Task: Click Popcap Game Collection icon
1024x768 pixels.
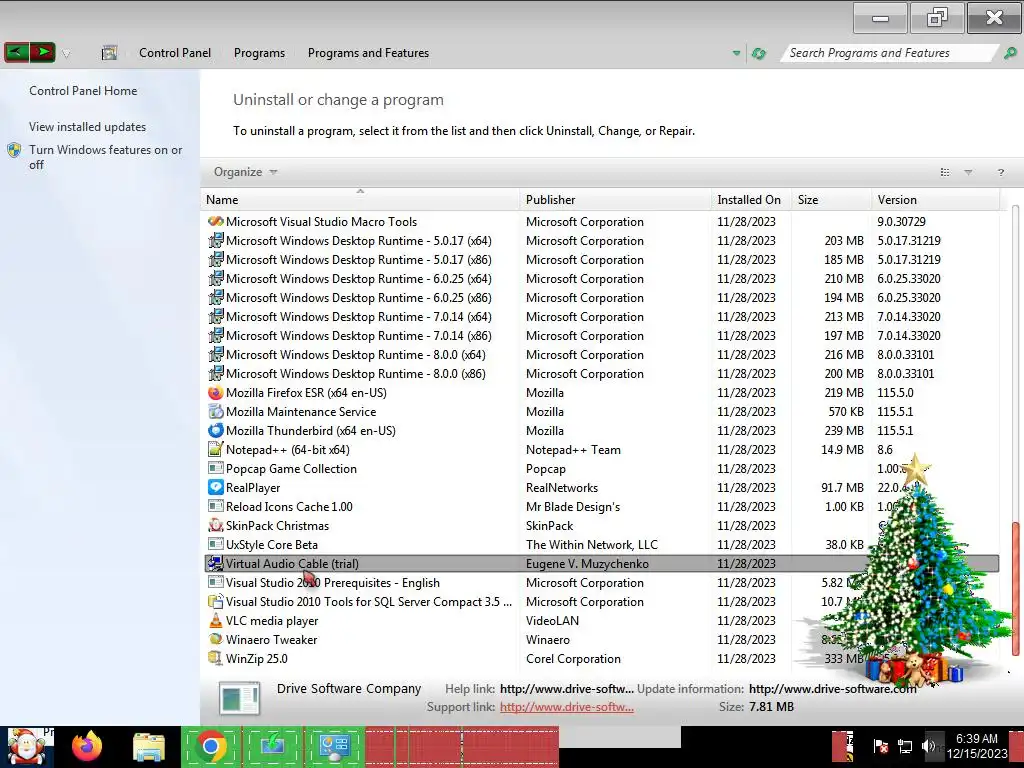Action: pyautogui.click(x=216, y=468)
